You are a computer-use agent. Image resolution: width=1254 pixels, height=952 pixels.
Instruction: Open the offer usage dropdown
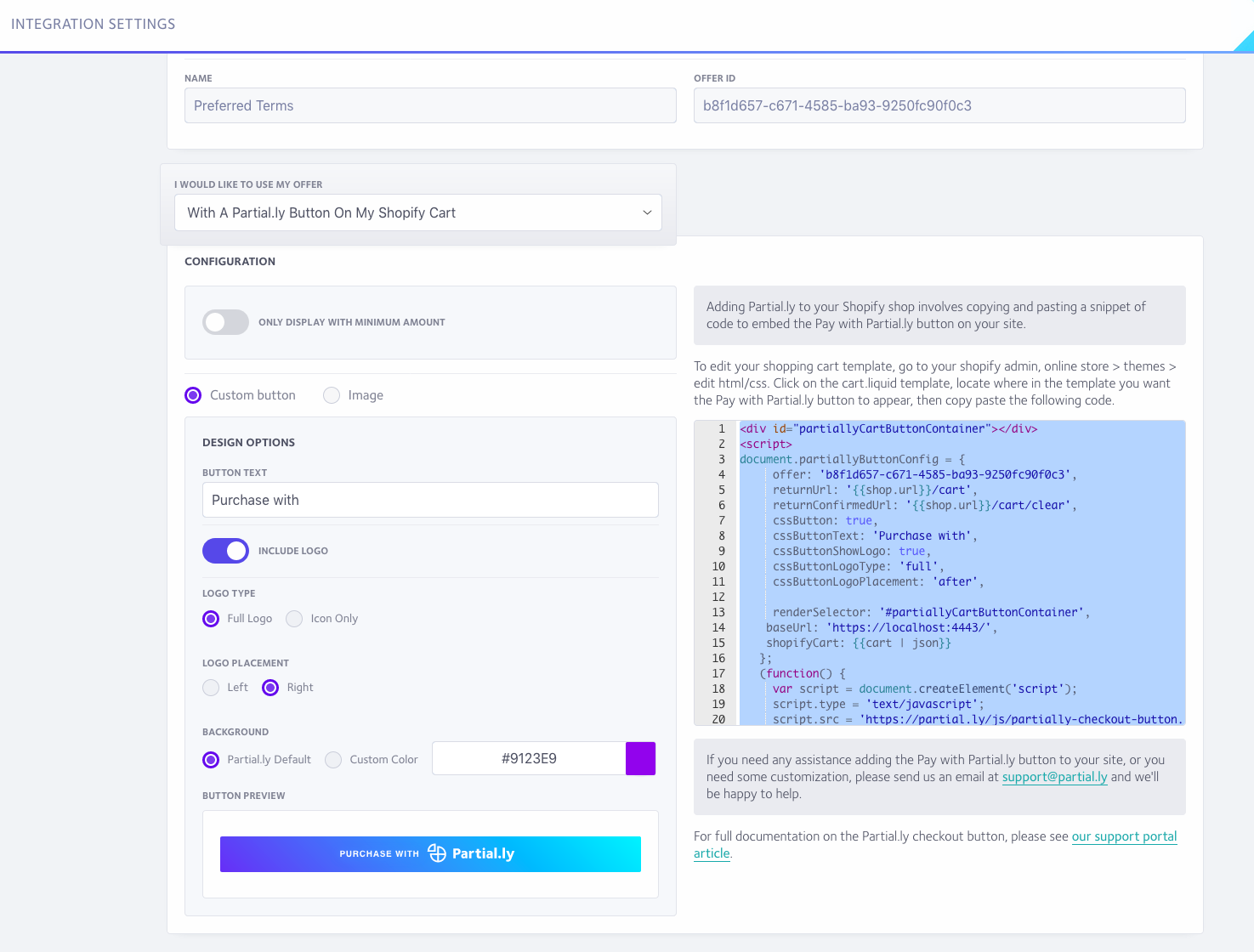click(x=418, y=212)
